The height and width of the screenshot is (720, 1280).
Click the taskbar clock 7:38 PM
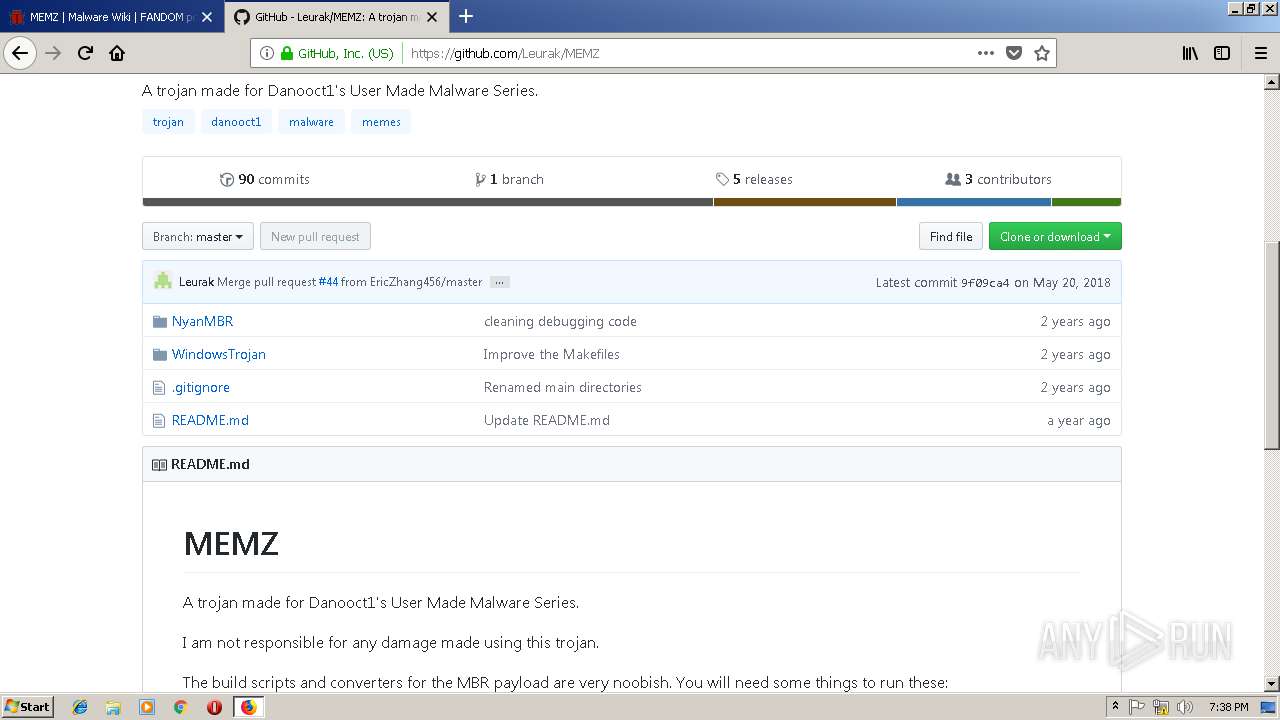point(1228,707)
